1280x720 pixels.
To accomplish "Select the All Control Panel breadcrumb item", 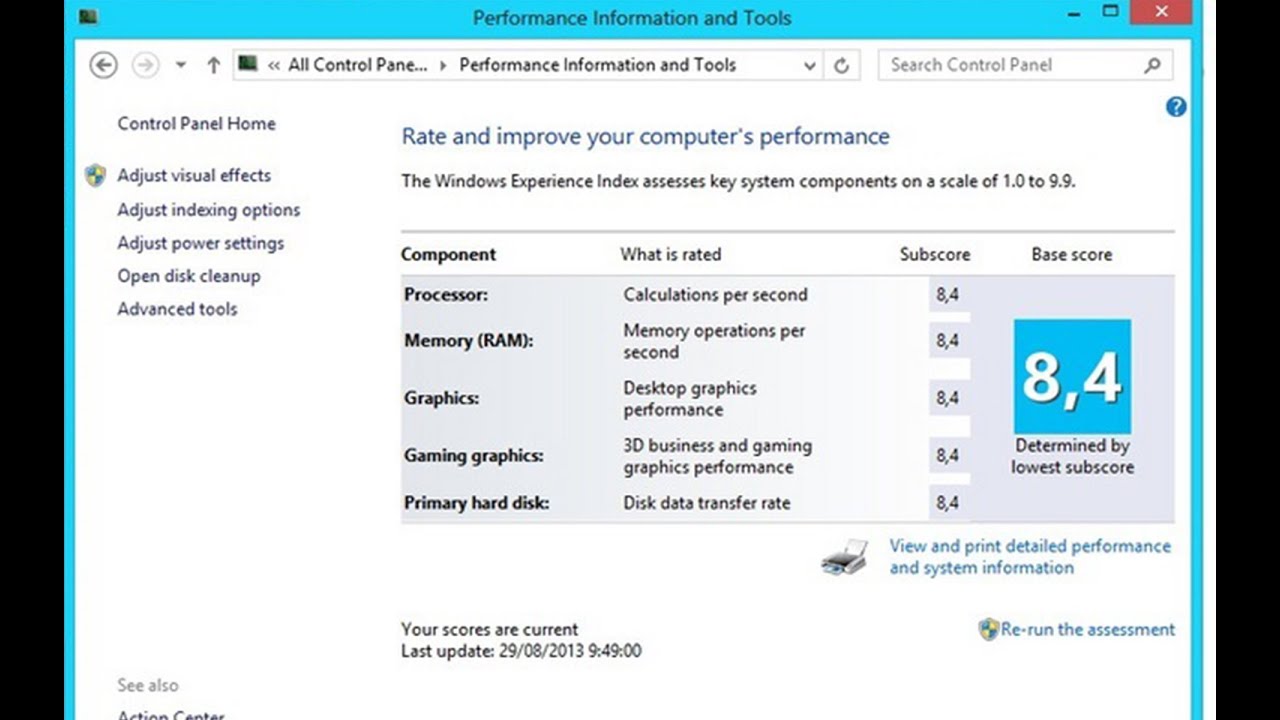I will coord(357,65).
